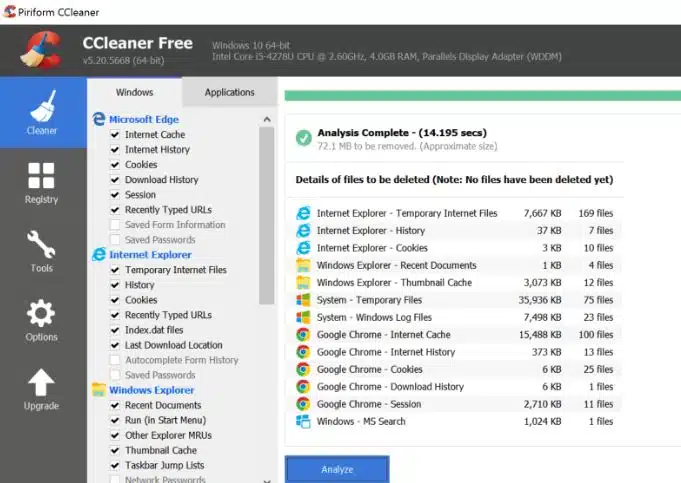Switch to the Applications tab

[229, 92]
